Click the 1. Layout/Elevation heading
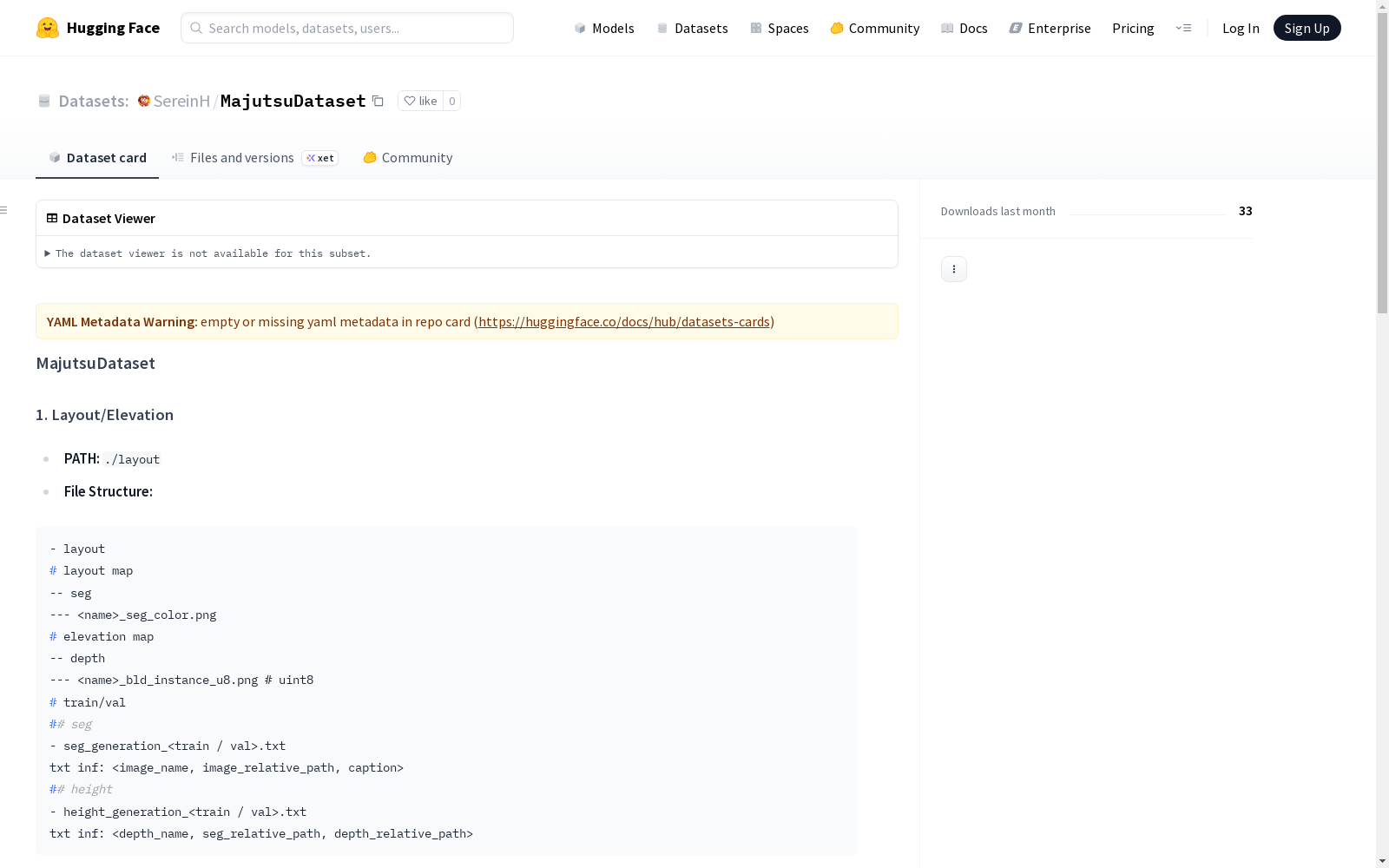The image size is (1389, 868). [x=104, y=415]
